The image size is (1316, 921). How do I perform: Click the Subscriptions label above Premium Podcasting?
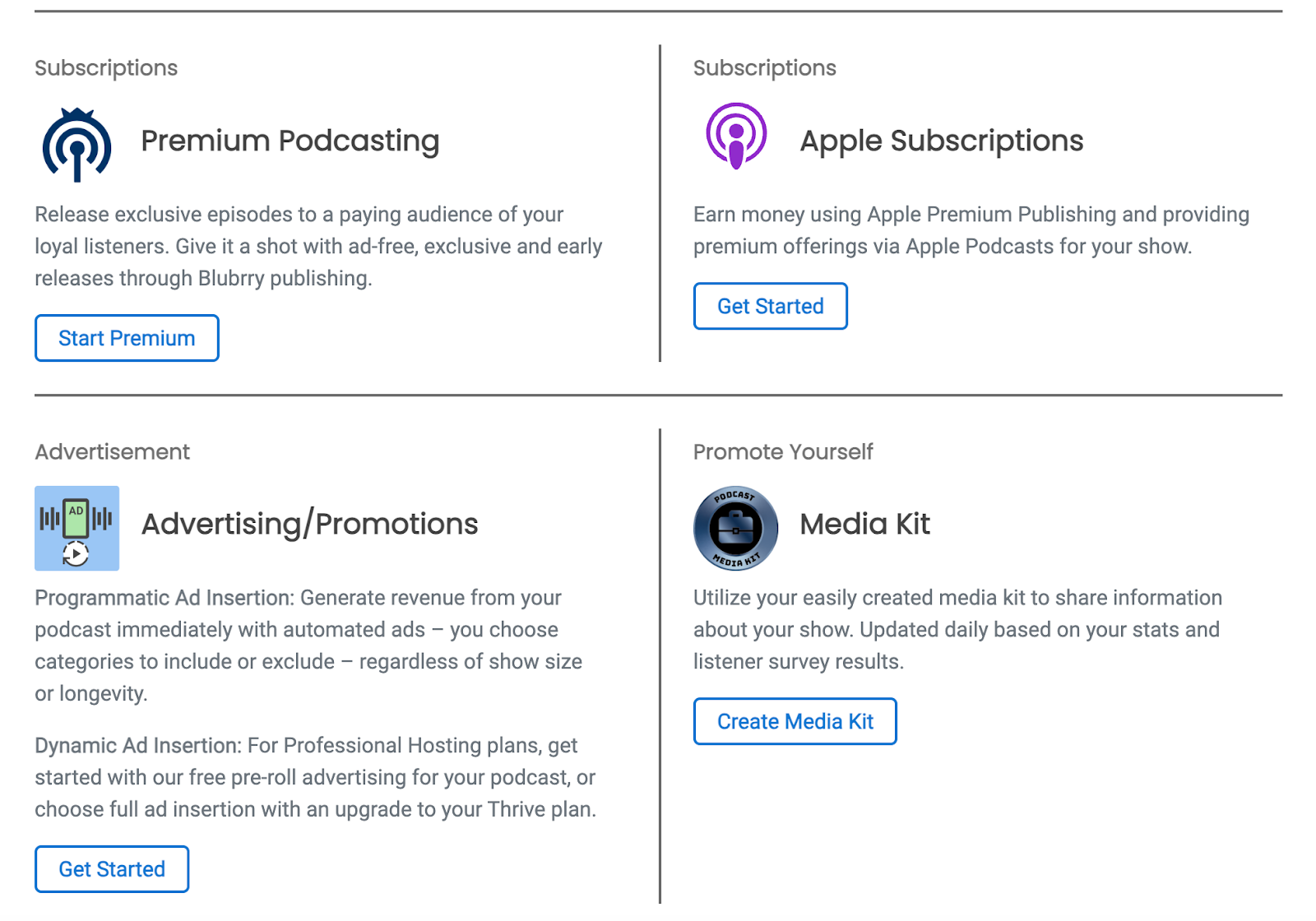coord(106,68)
